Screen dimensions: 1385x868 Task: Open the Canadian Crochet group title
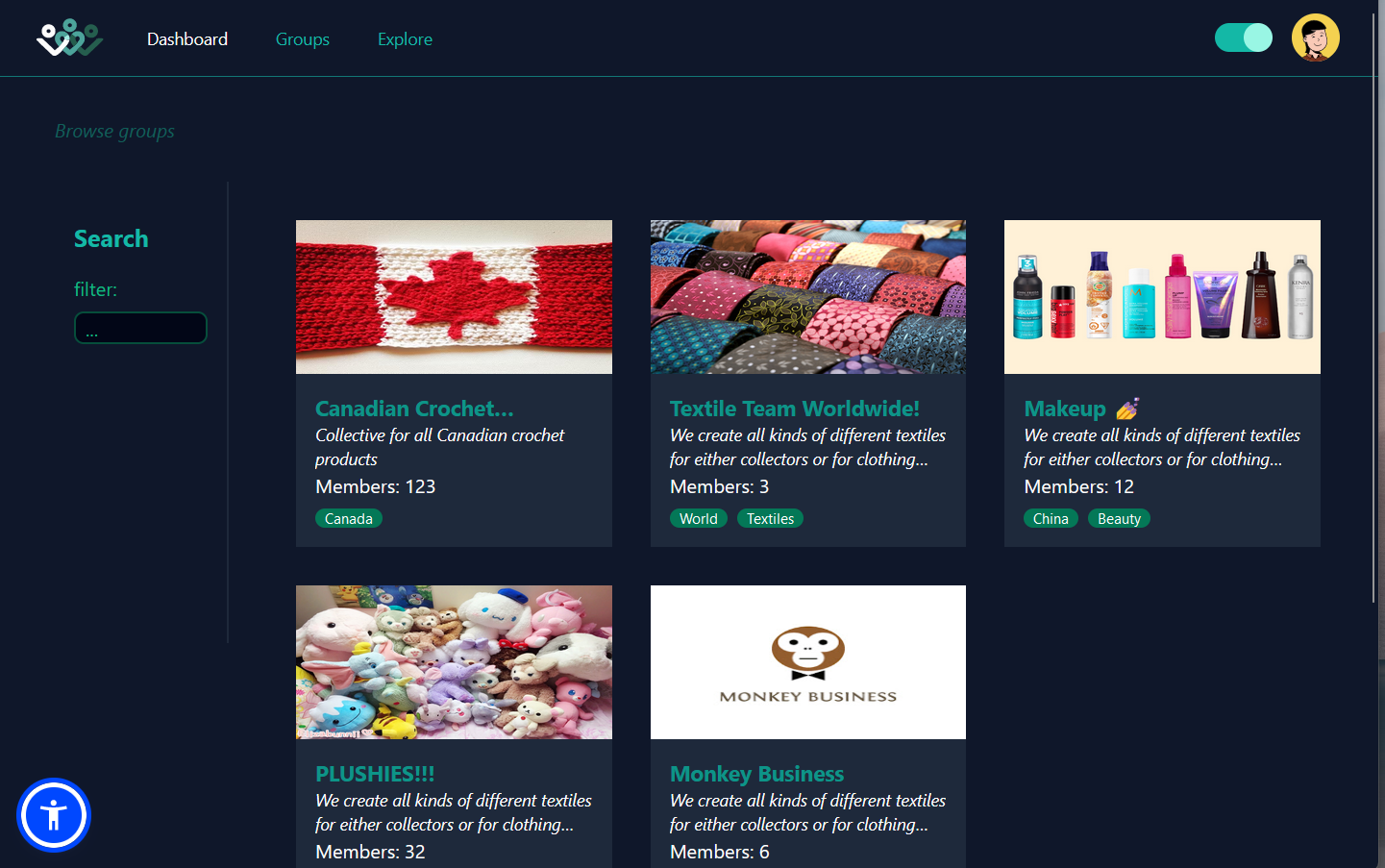[414, 409]
